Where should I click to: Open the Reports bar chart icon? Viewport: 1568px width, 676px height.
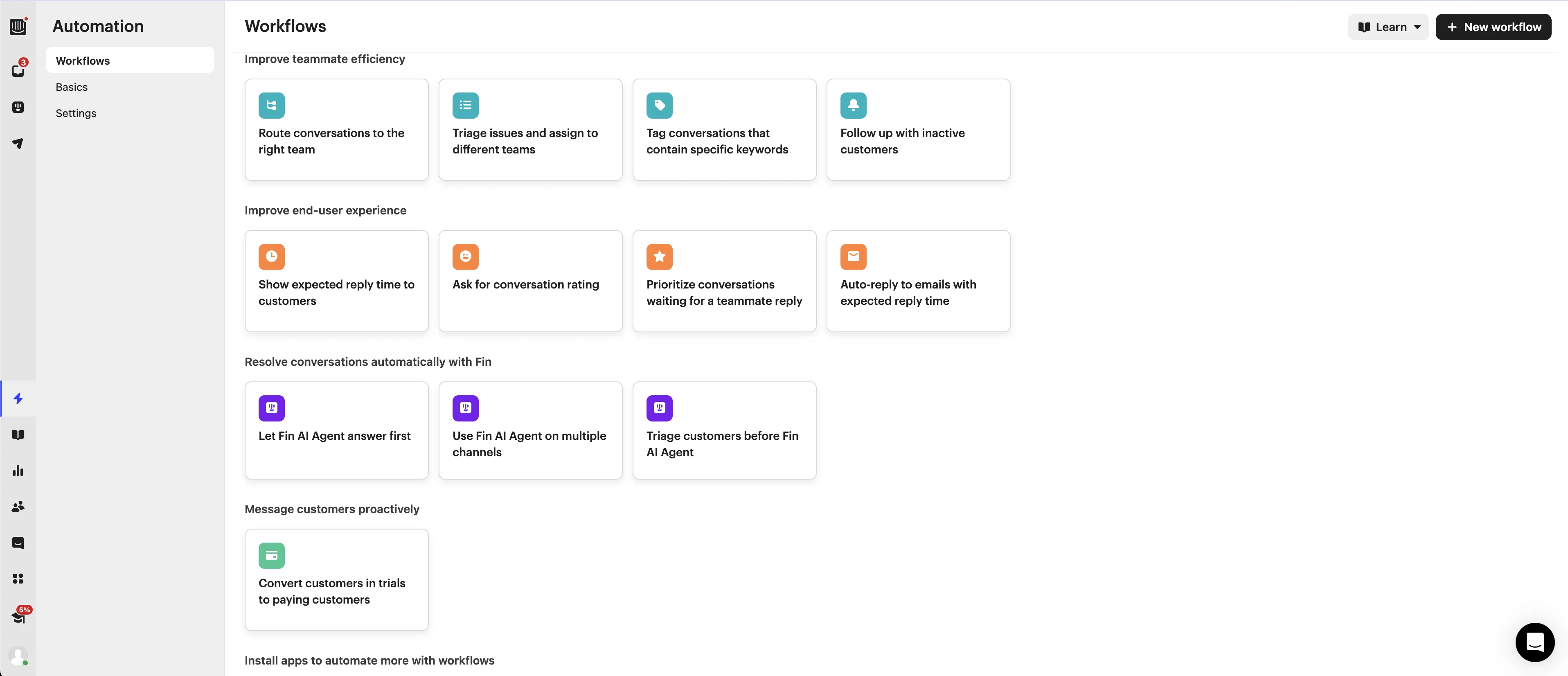pos(18,470)
